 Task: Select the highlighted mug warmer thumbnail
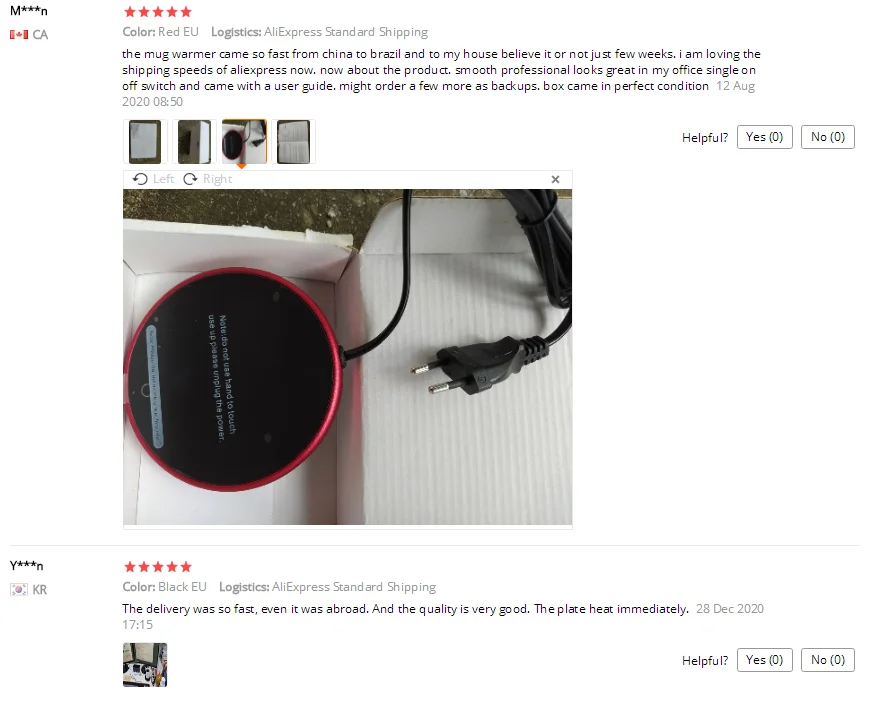[x=244, y=142]
